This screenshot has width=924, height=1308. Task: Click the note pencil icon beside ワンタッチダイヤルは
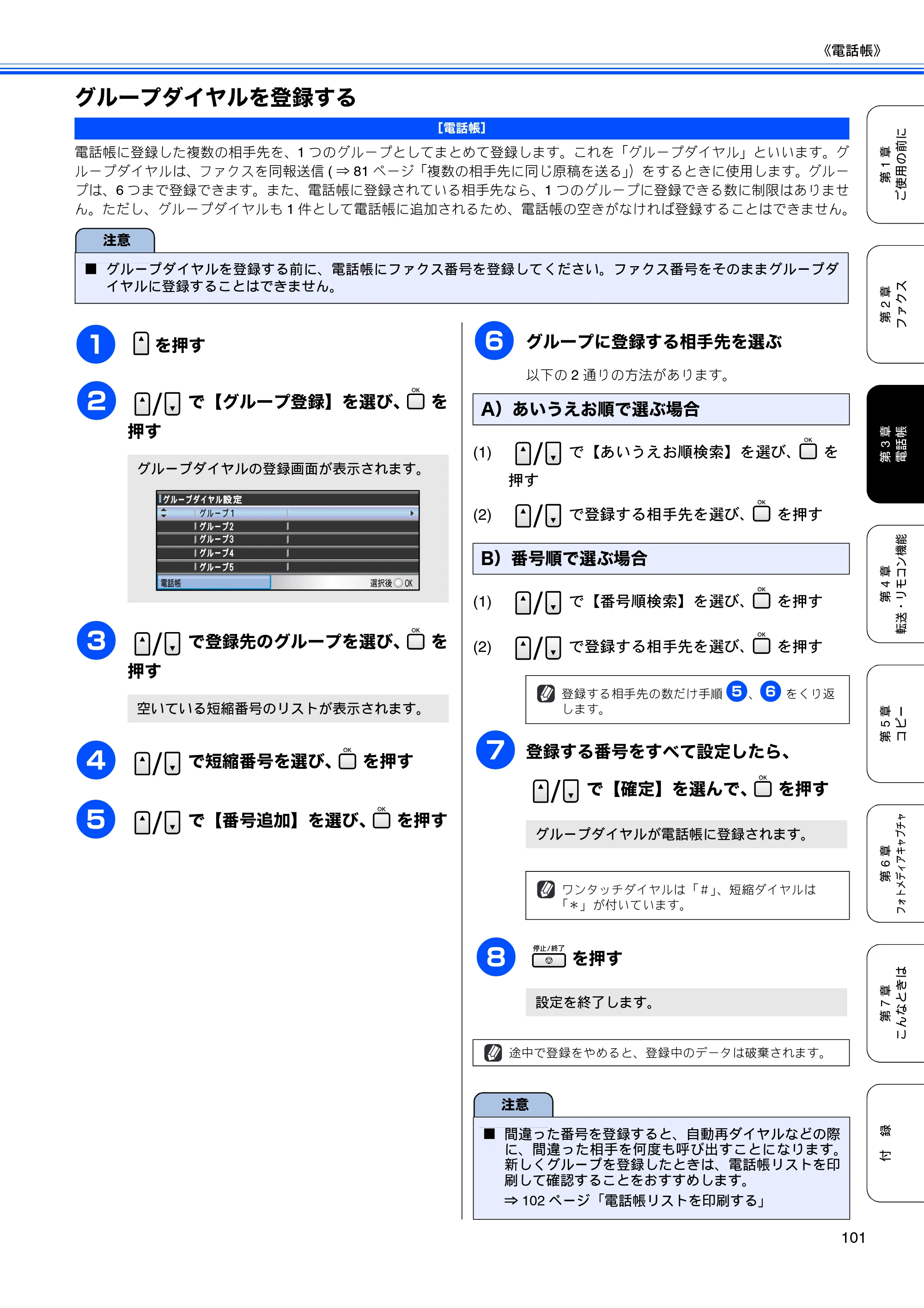(x=546, y=889)
